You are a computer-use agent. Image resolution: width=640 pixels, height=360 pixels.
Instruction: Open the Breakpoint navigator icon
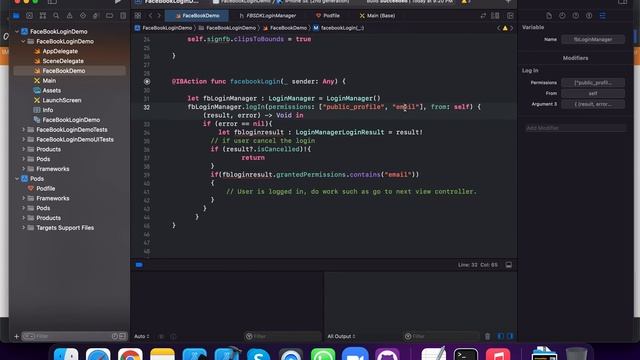[109, 16]
